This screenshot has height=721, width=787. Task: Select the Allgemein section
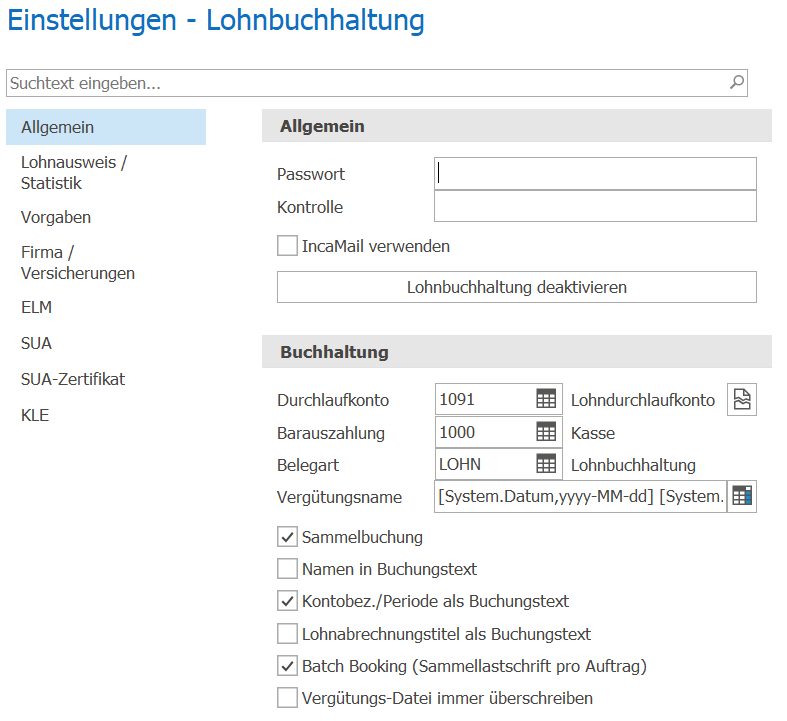(x=106, y=127)
